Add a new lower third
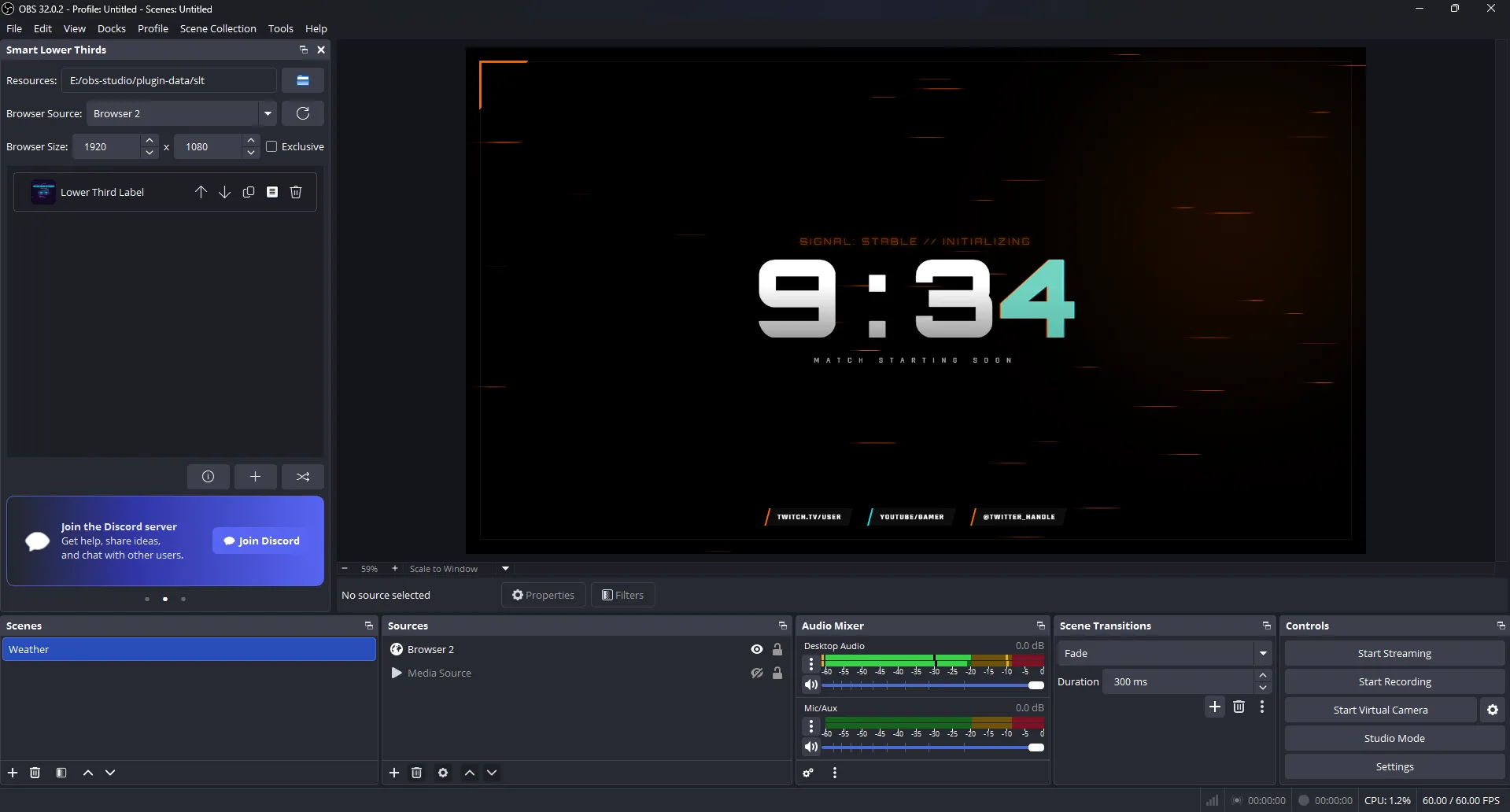The height and width of the screenshot is (812, 1510). tap(255, 477)
